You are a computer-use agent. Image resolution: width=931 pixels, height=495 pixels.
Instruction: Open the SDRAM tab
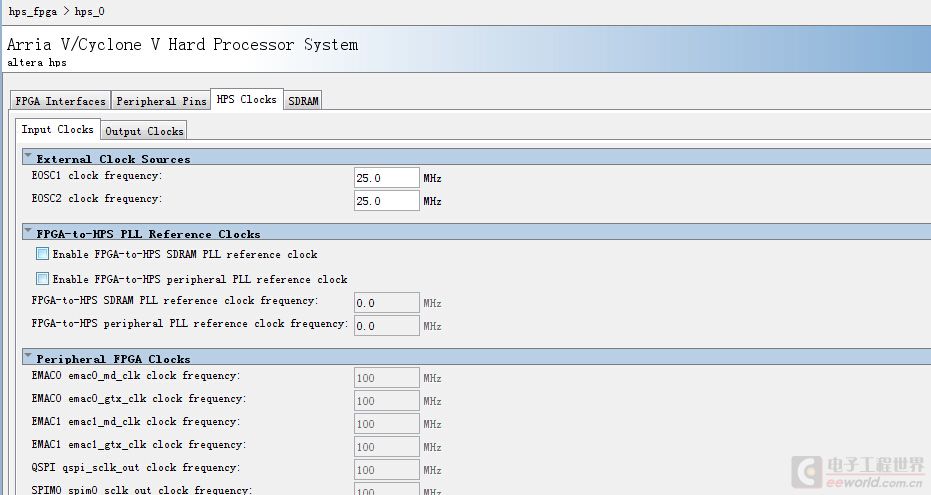click(x=303, y=101)
